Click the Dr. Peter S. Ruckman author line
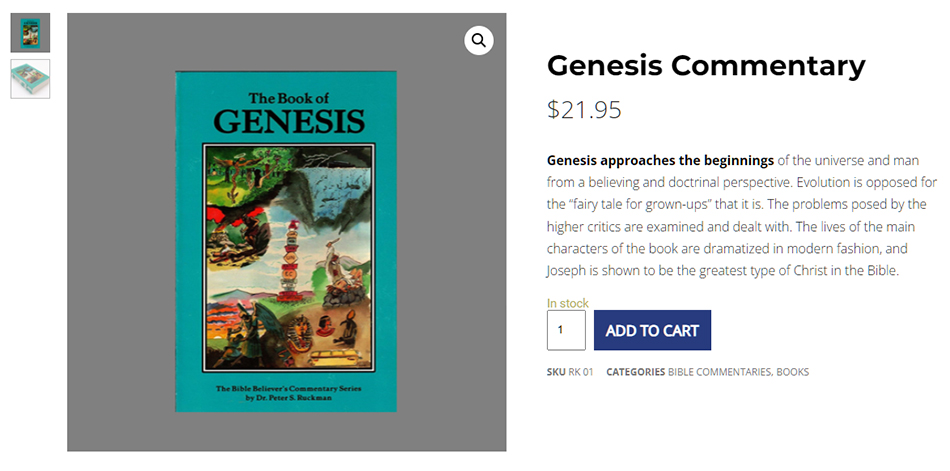The image size is (950, 471). (x=286, y=397)
